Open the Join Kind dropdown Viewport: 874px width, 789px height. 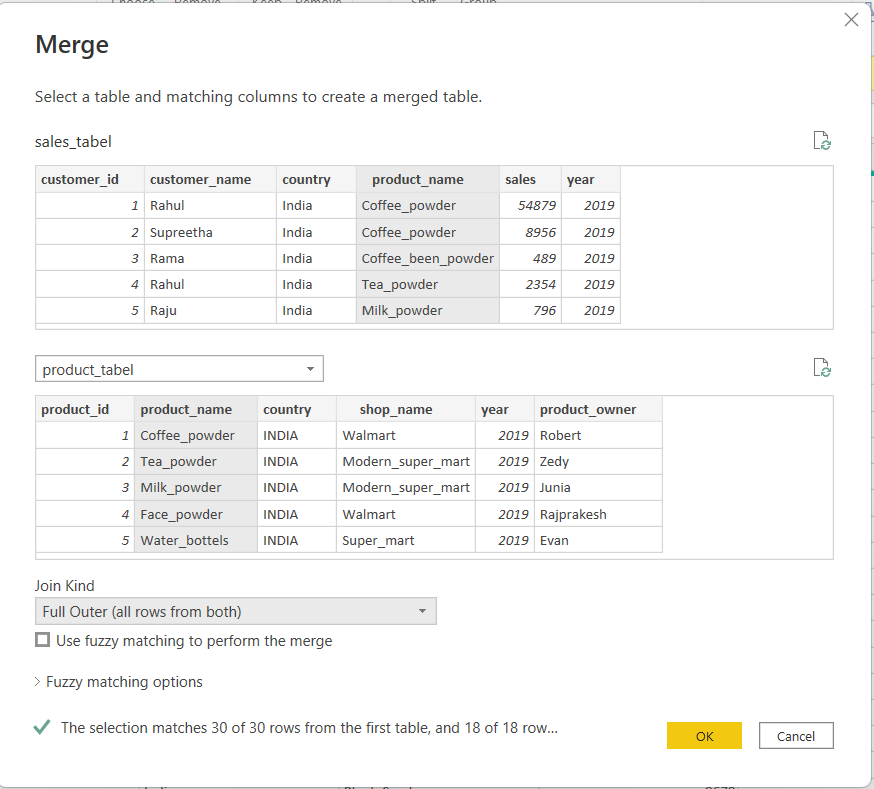point(235,611)
